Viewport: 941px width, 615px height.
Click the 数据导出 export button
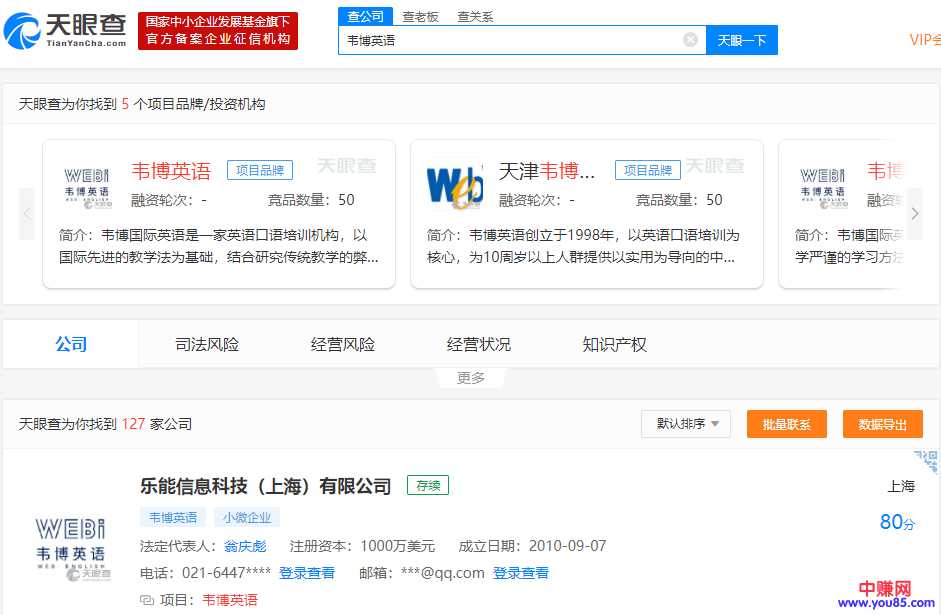click(882, 424)
